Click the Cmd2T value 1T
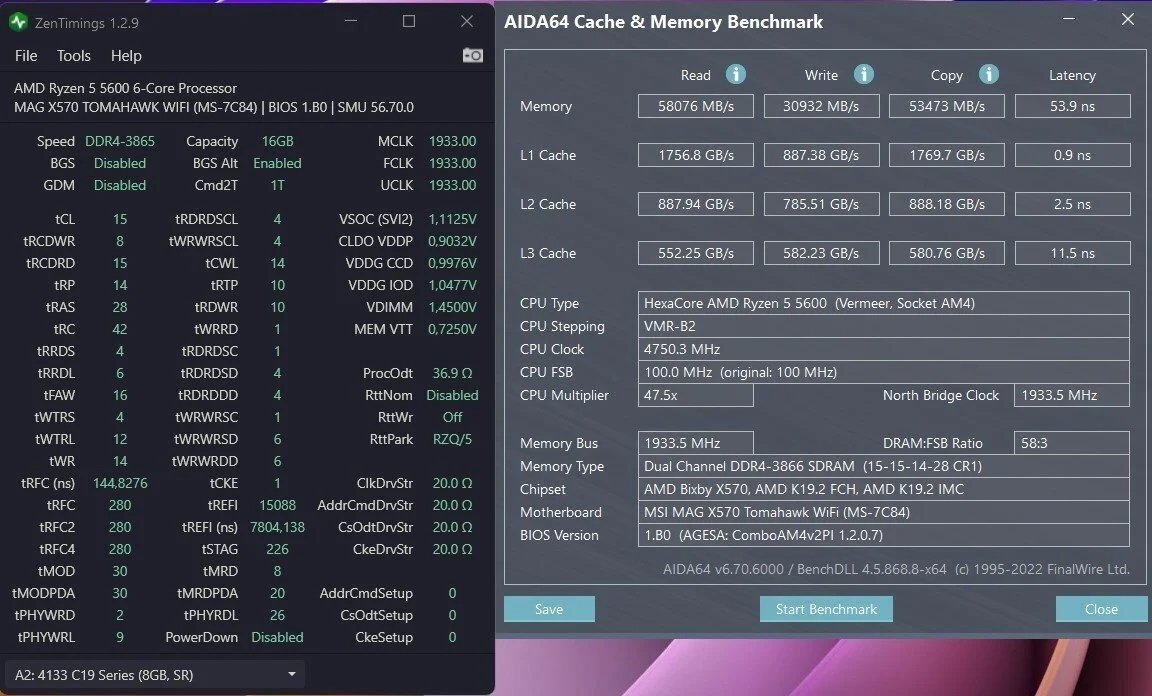The height and width of the screenshot is (696, 1152). [277, 185]
